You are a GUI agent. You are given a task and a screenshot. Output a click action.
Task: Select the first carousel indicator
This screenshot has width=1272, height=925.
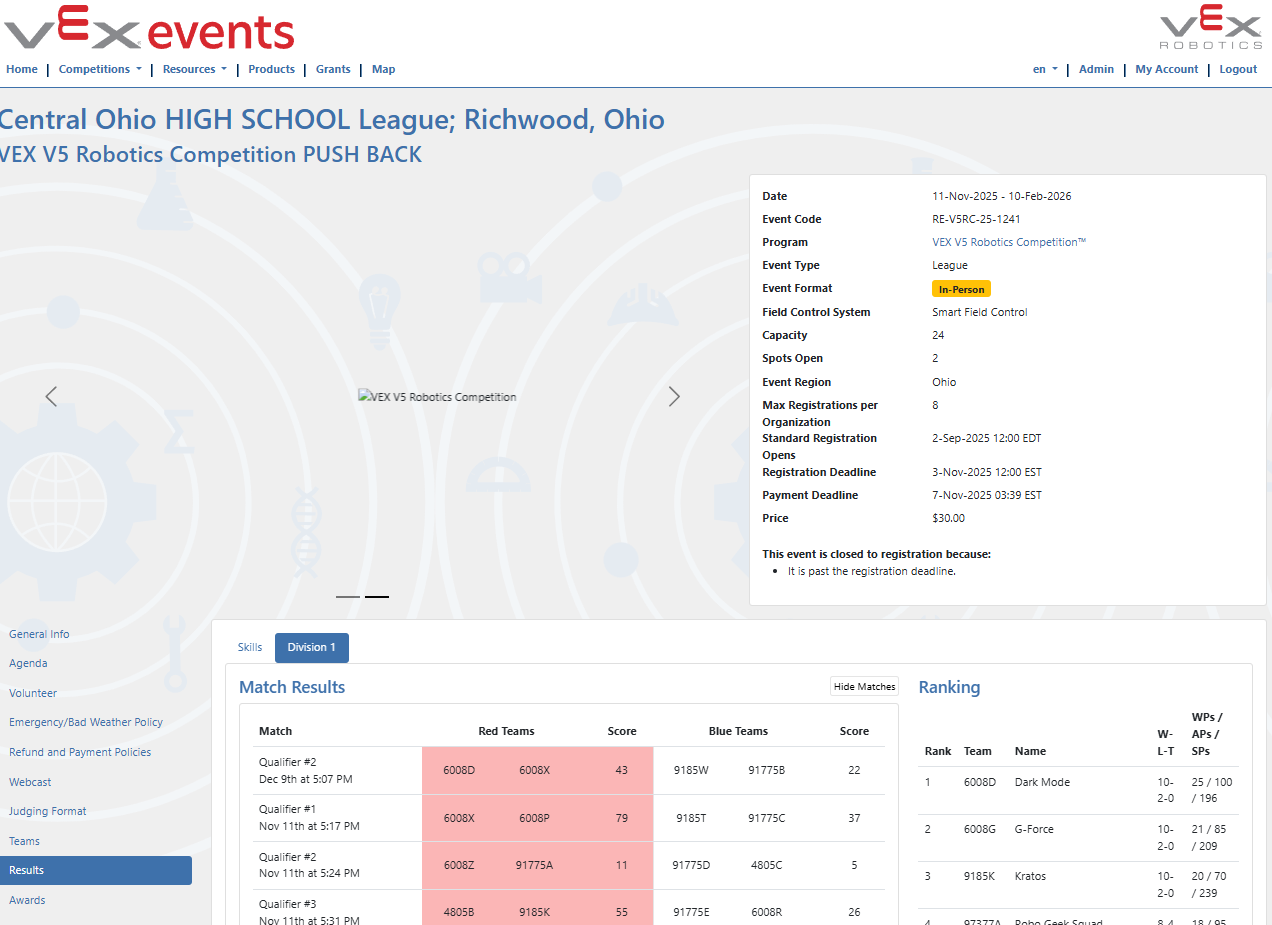click(x=348, y=597)
